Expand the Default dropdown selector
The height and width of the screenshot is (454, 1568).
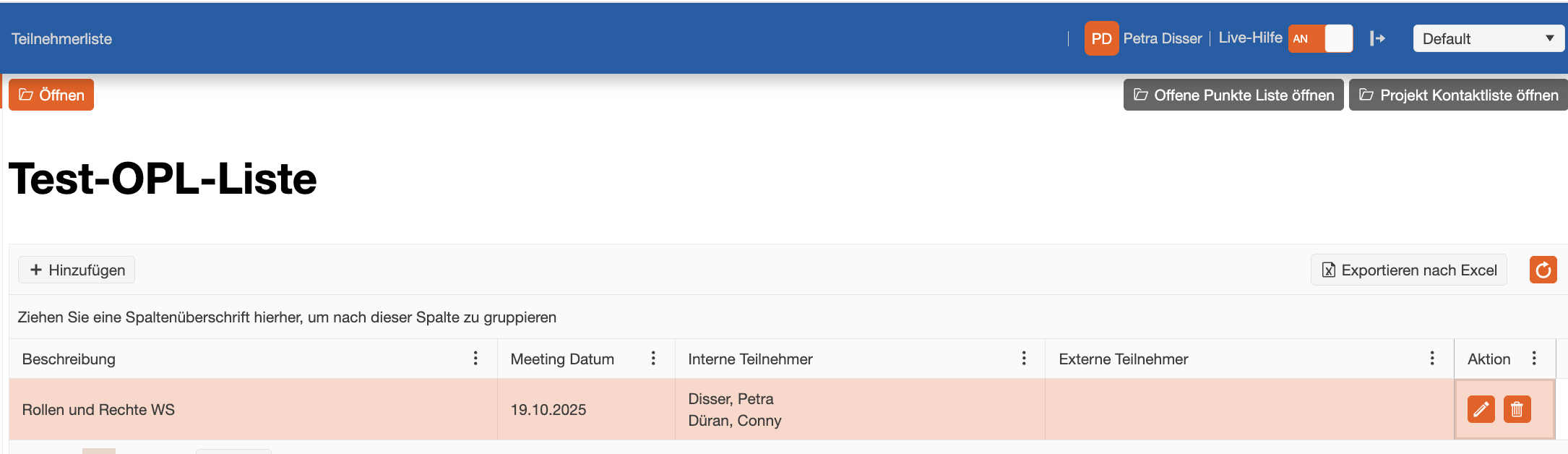(x=1488, y=38)
